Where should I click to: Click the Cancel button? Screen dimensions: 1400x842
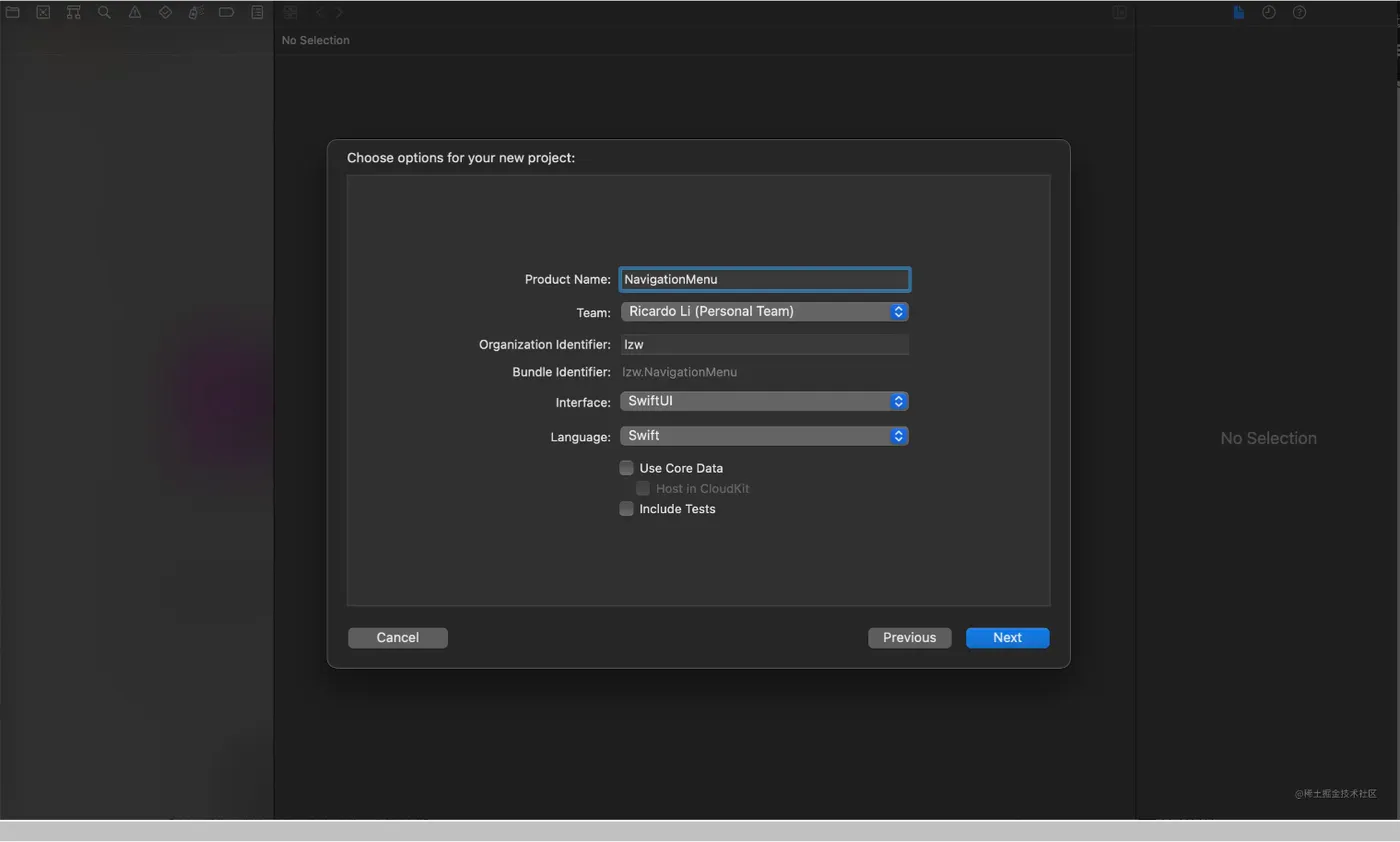click(x=398, y=638)
